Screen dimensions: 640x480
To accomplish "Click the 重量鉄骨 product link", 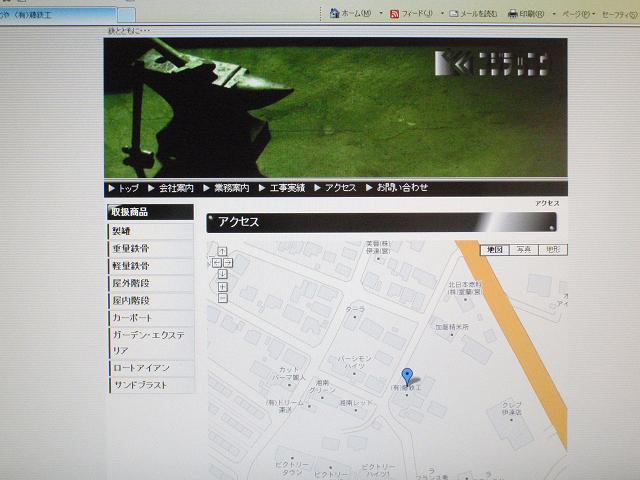I will tap(151, 249).
